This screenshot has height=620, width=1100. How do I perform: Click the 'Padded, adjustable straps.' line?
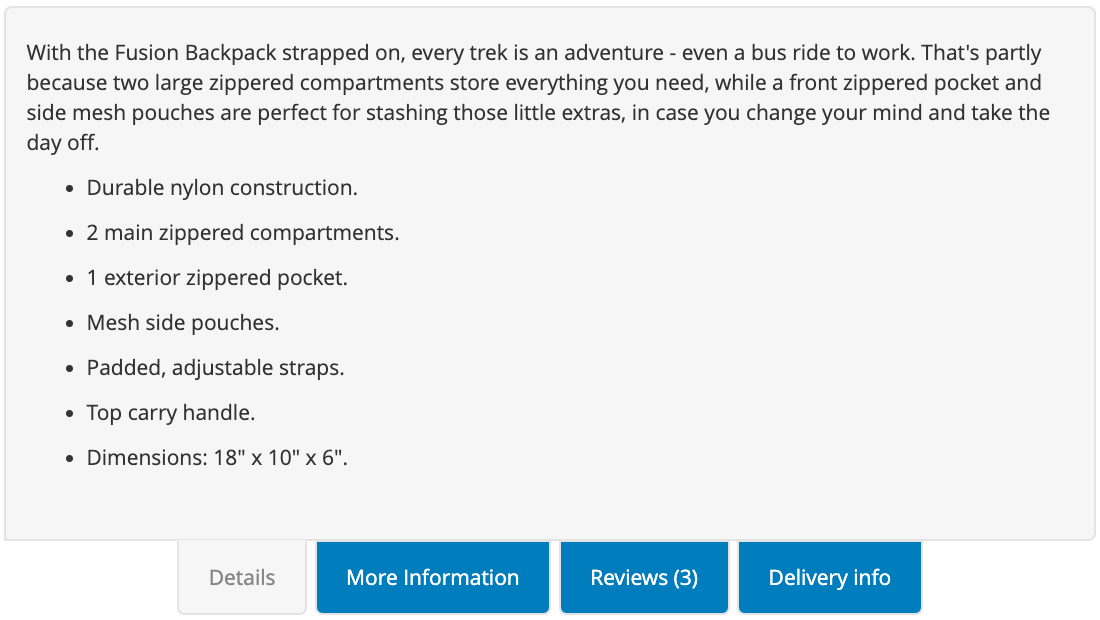(x=215, y=368)
